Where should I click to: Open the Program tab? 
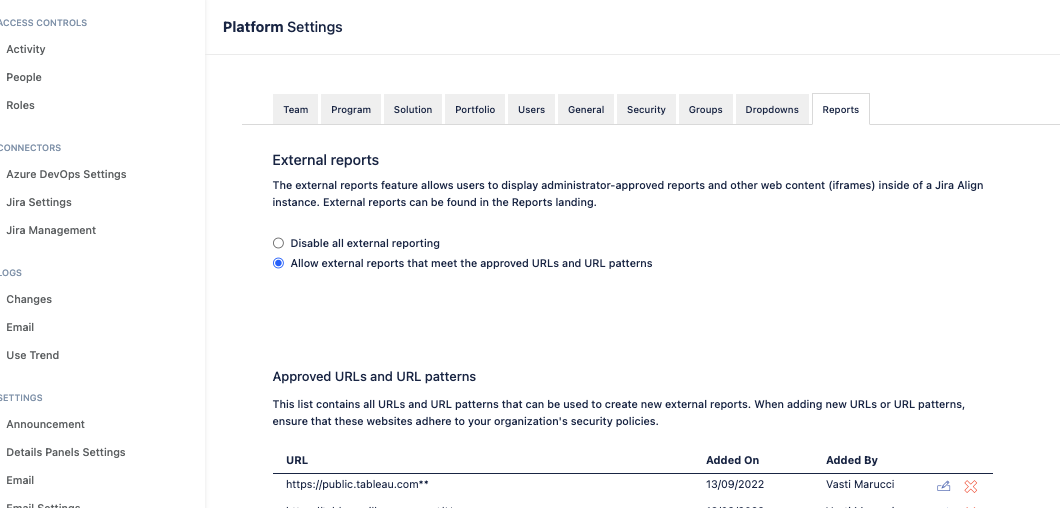tap(351, 110)
